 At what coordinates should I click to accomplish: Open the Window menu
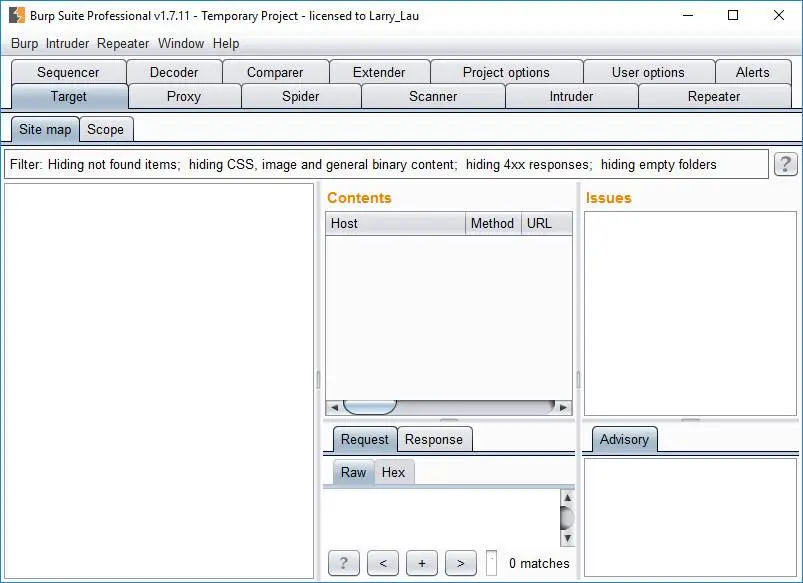coord(181,44)
